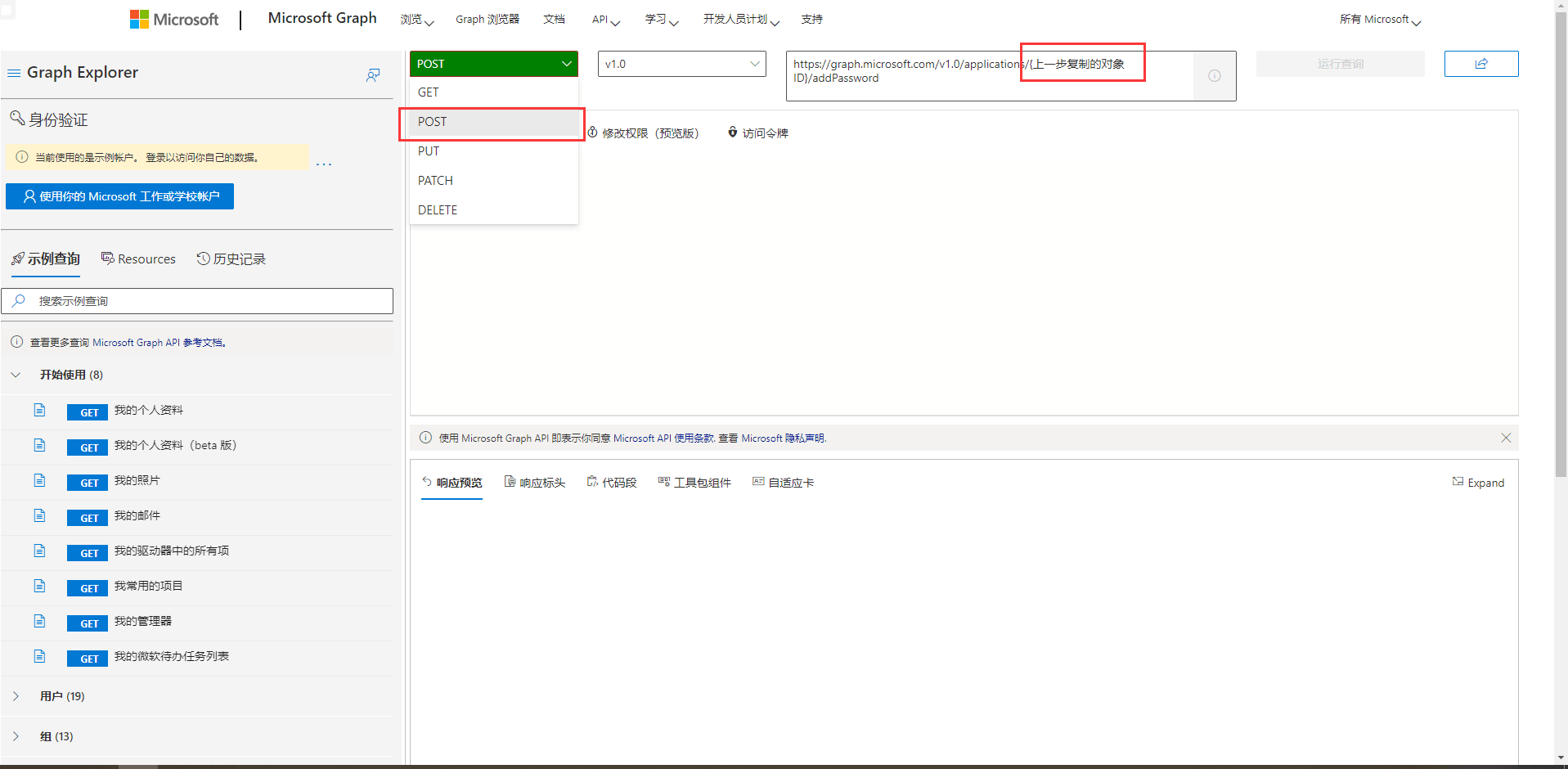1568x769 pixels.
Task: Switch to the 历史记录 tab
Action: (231, 259)
